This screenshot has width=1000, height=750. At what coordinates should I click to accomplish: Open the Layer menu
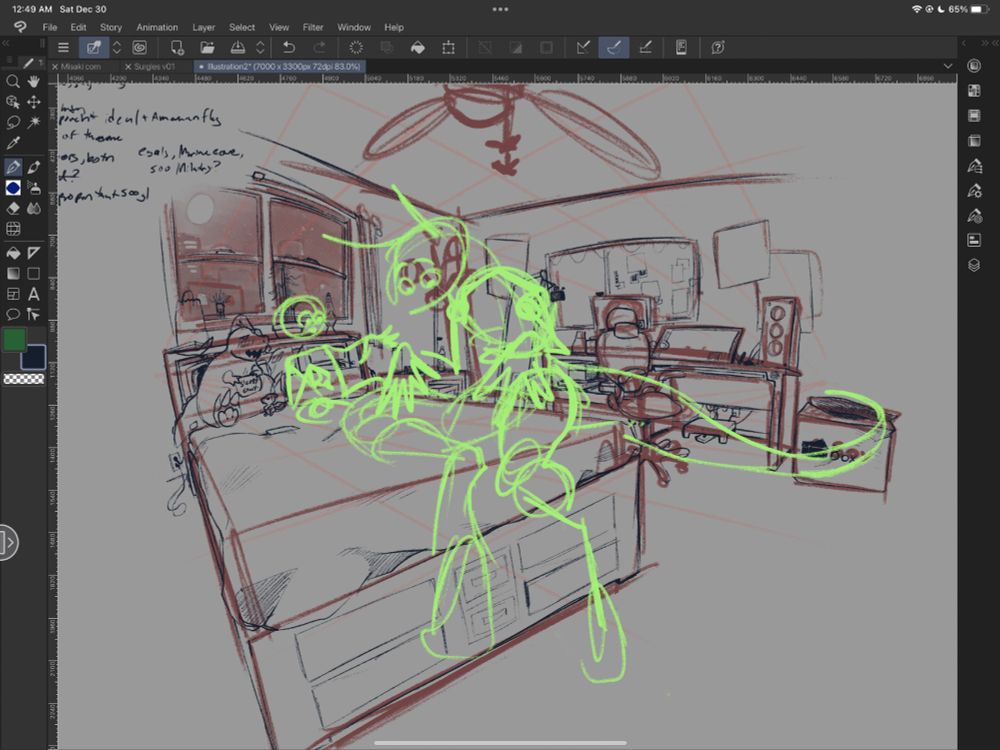(203, 27)
